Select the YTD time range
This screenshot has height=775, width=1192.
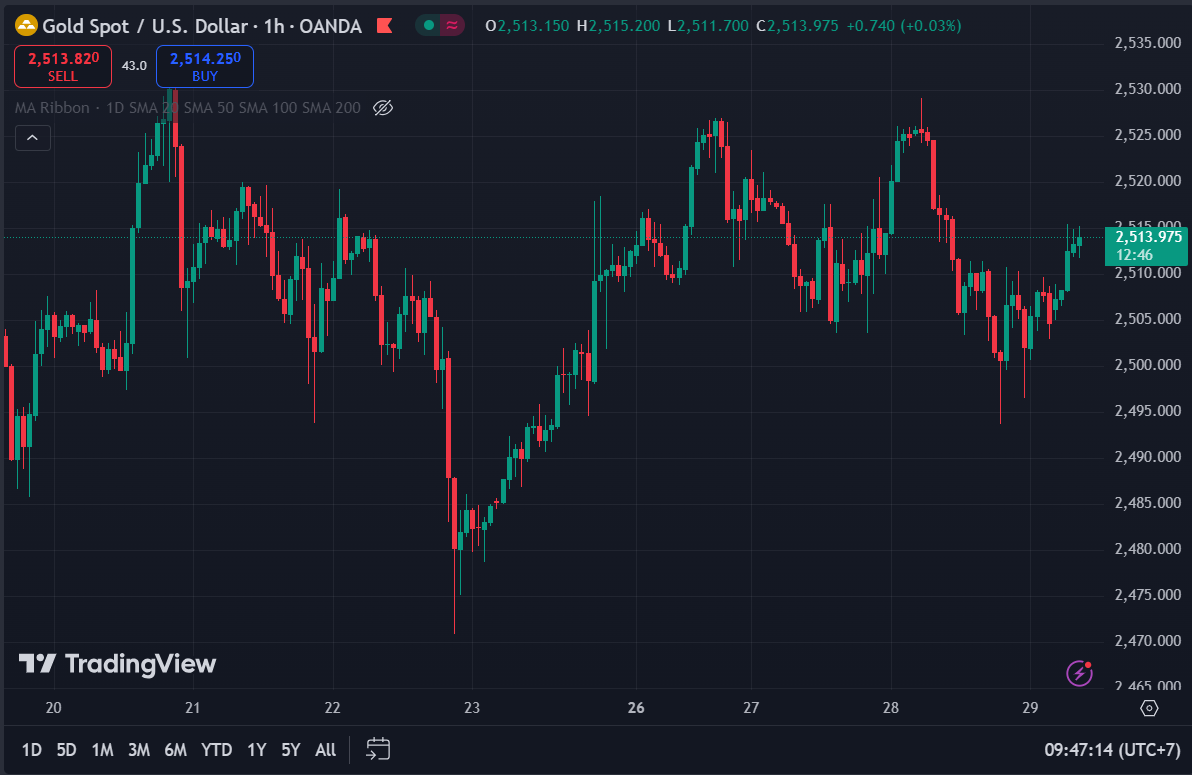[x=217, y=750]
